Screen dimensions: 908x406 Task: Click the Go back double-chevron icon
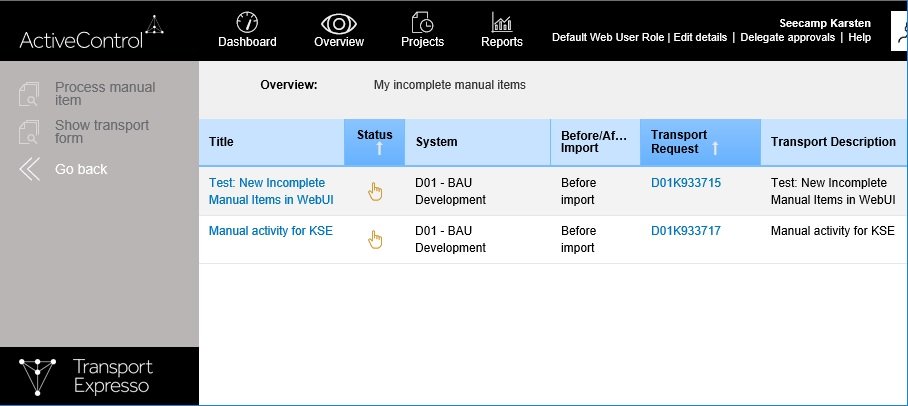click(x=30, y=169)
